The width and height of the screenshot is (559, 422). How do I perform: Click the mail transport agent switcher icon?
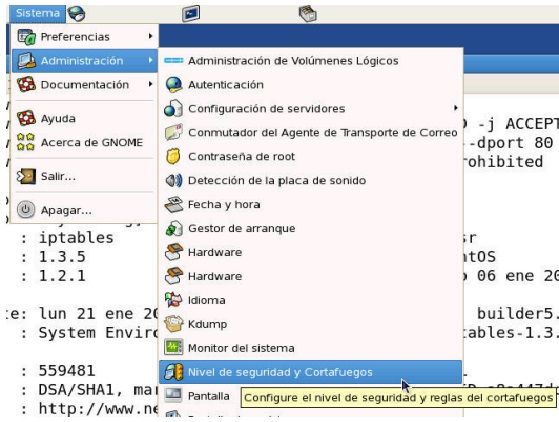[174, 132]
